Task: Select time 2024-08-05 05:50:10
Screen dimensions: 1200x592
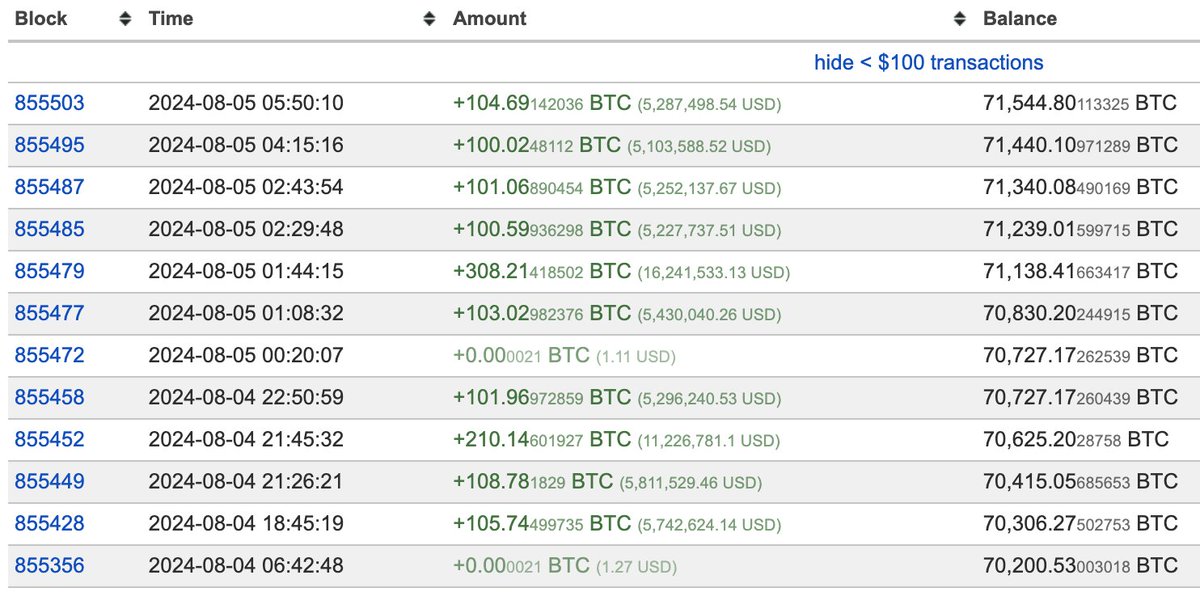Action: click(246, 103)
